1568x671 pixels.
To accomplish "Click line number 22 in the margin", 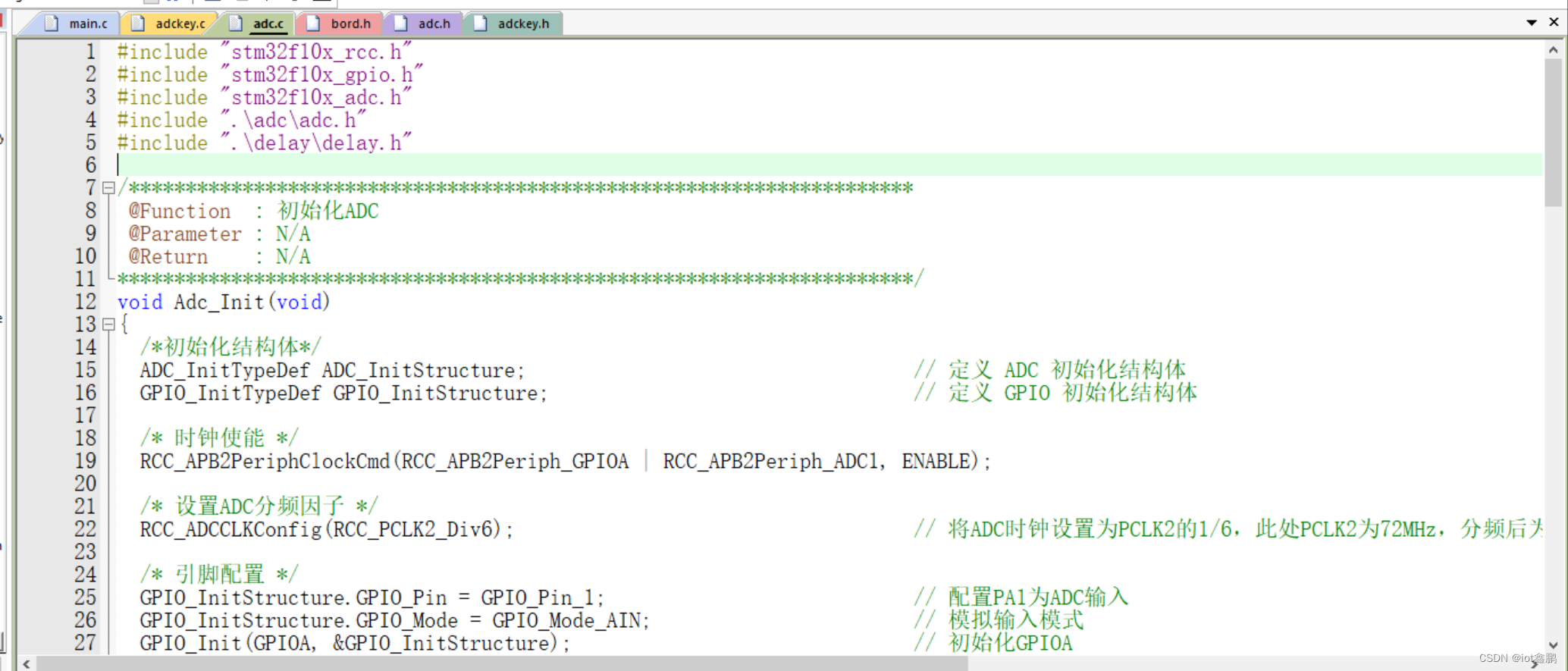I will pyautogui.click(x=86, y=529).
